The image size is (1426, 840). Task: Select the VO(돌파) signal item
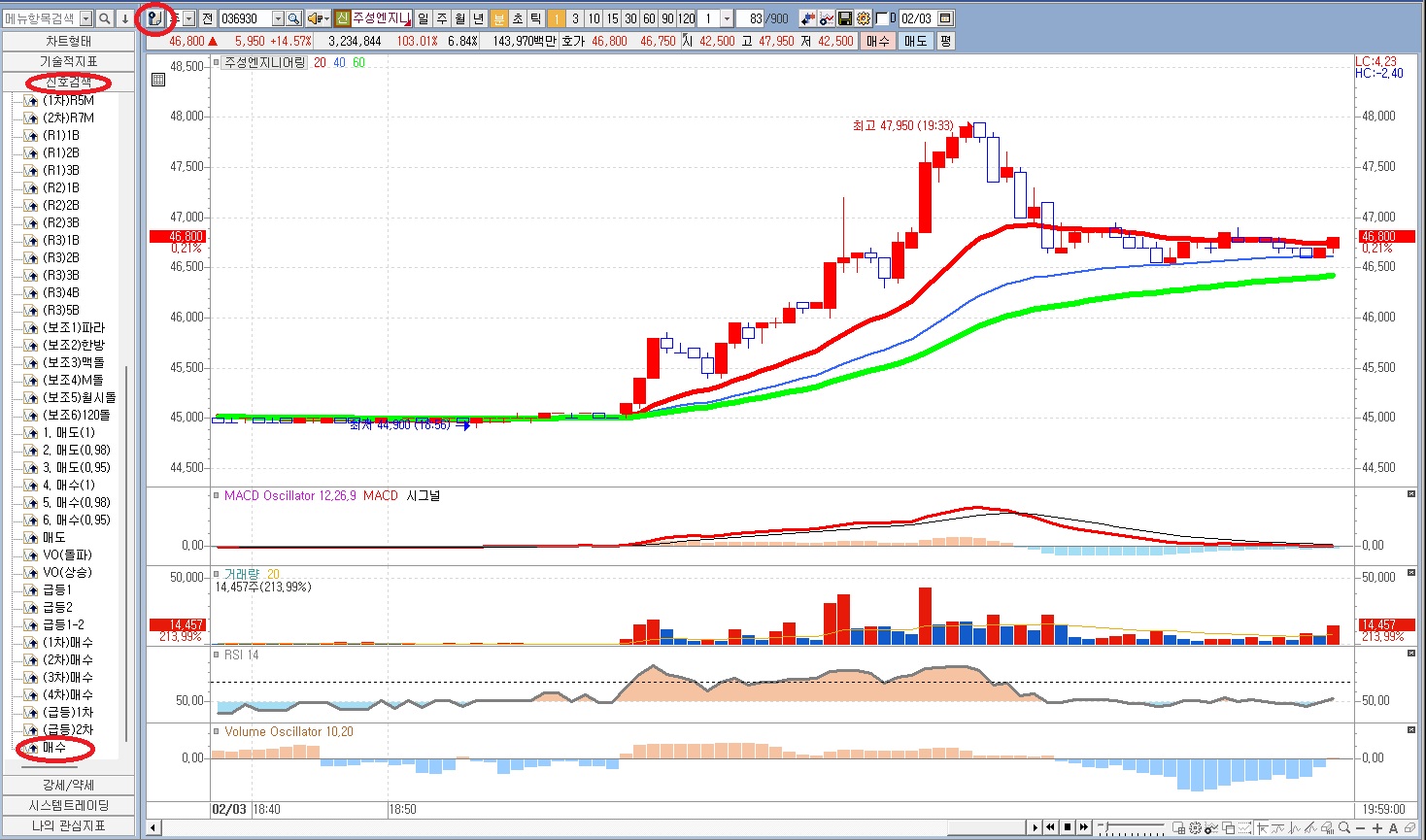pos(67,554)
